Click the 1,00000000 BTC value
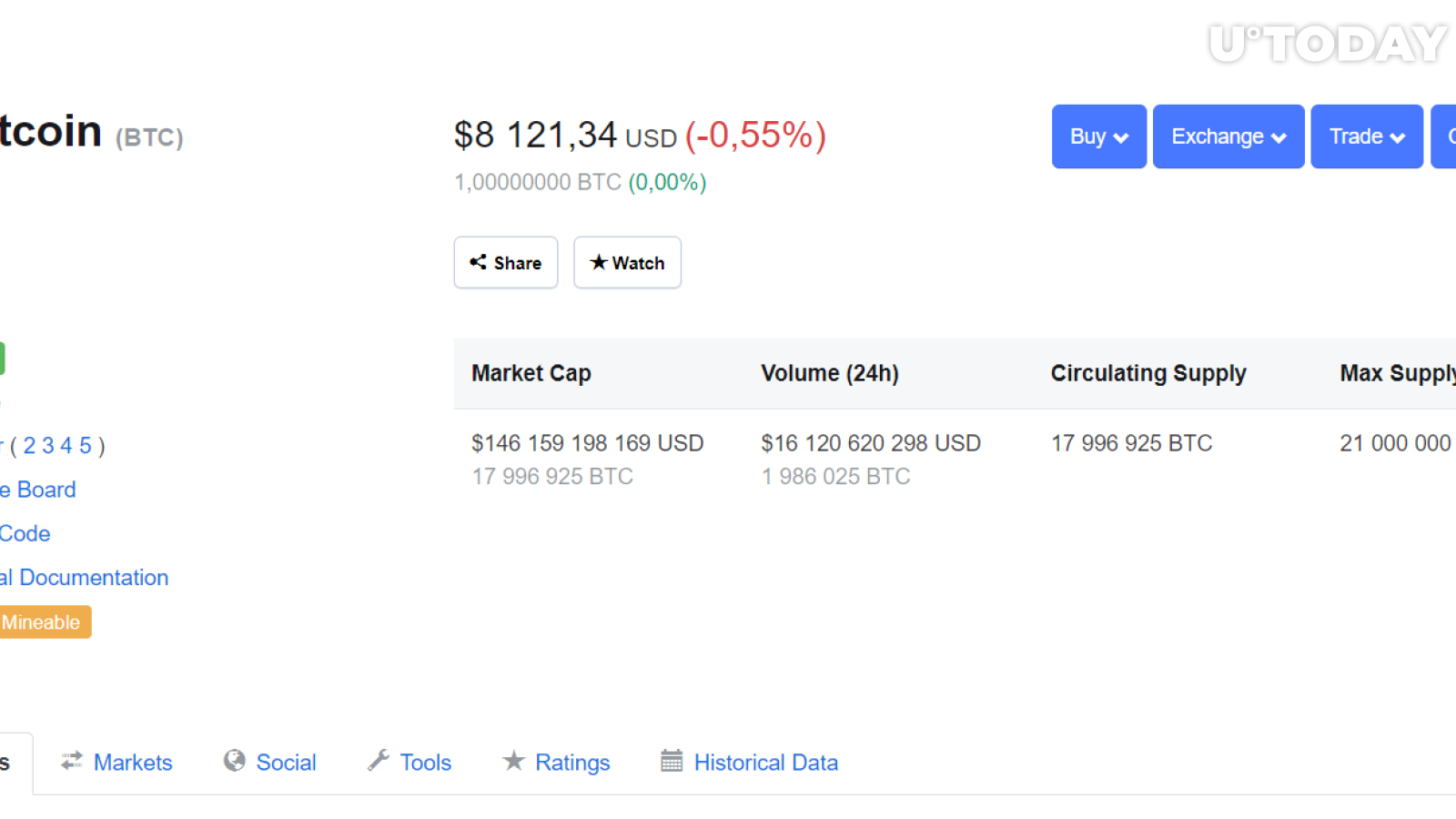 tap(538, 182)
